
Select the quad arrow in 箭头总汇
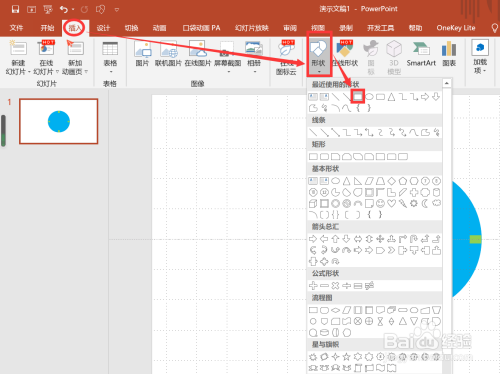380,239
